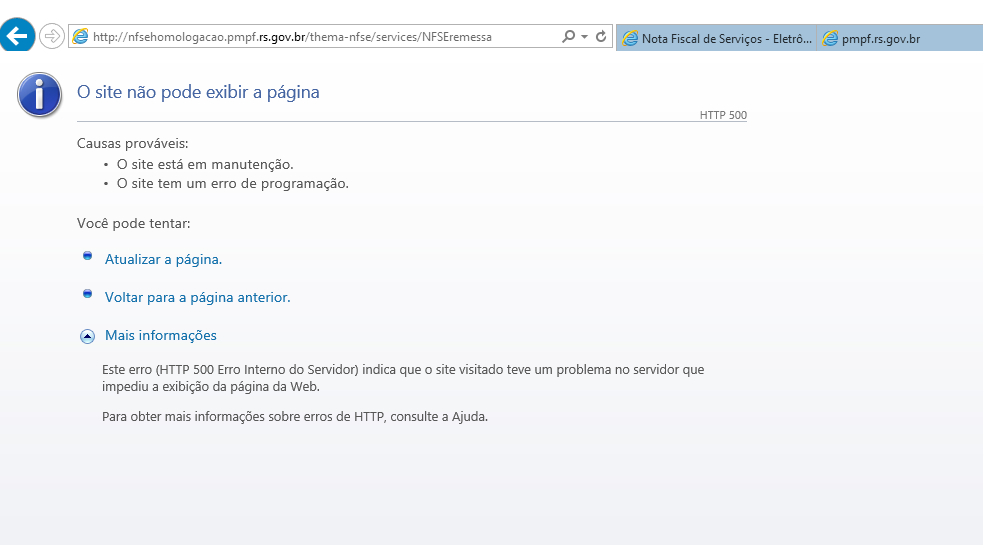Screen dimensions: 983x545
Task: Click the Você pode tentar label
Action: pyautogui.click(x=134, y=223)
